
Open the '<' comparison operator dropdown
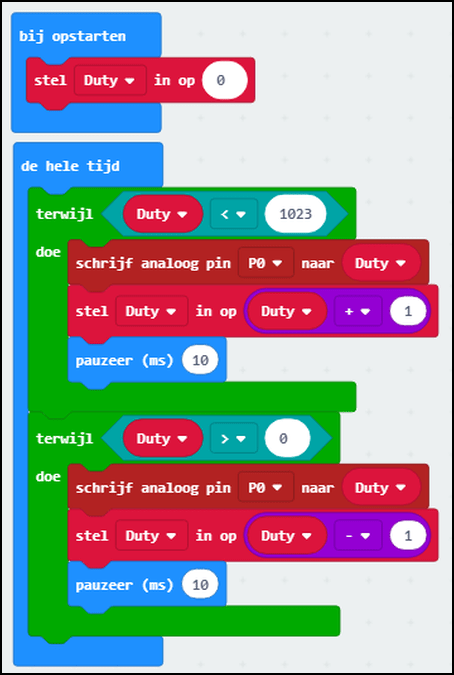(233, 214)
